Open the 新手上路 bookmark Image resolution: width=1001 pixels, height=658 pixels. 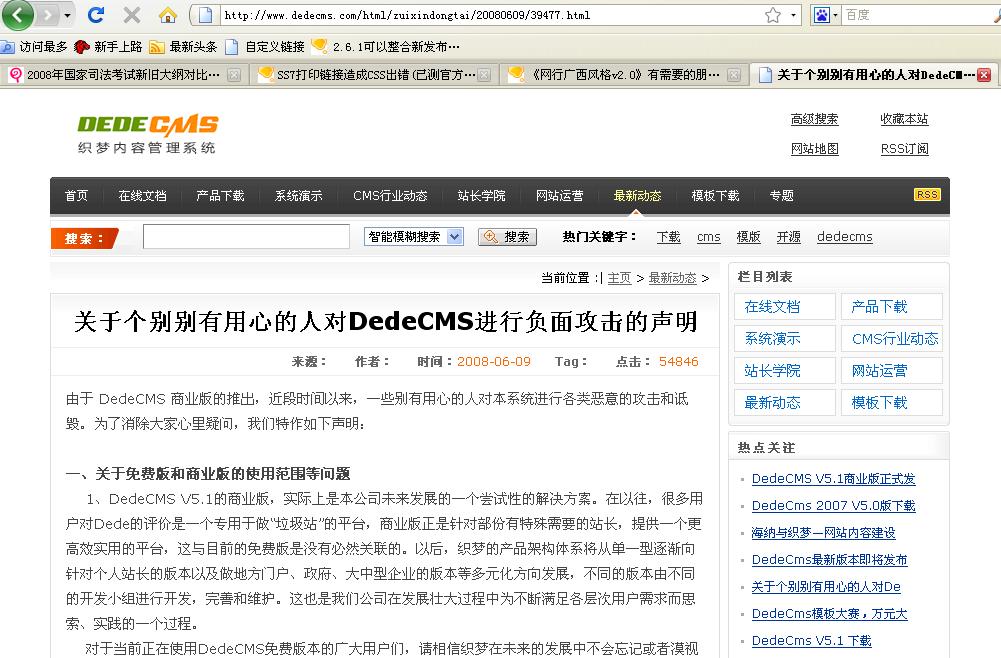point(109,47)
